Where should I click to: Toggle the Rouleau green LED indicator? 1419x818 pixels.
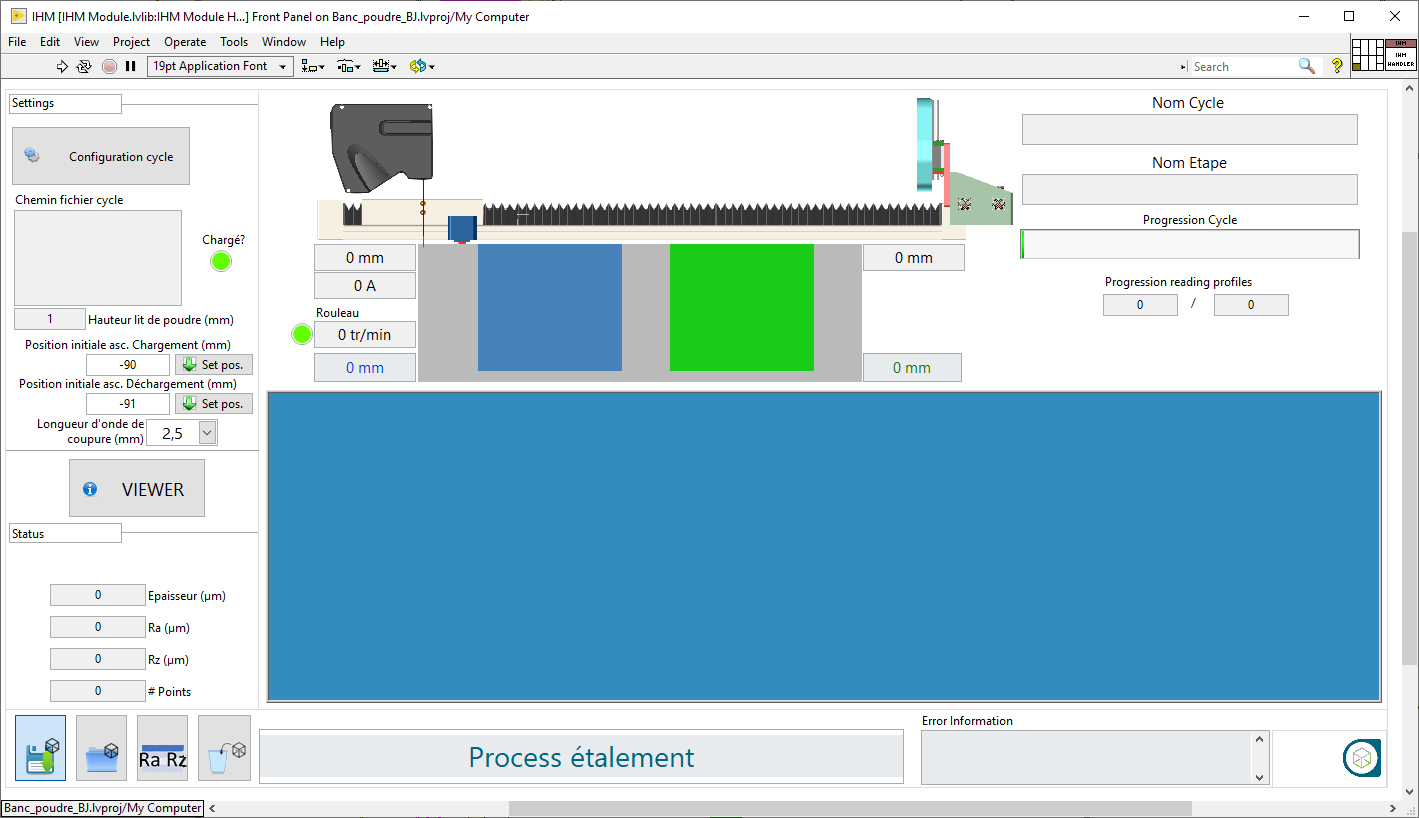pyautogui.click(x=302, y=334)
